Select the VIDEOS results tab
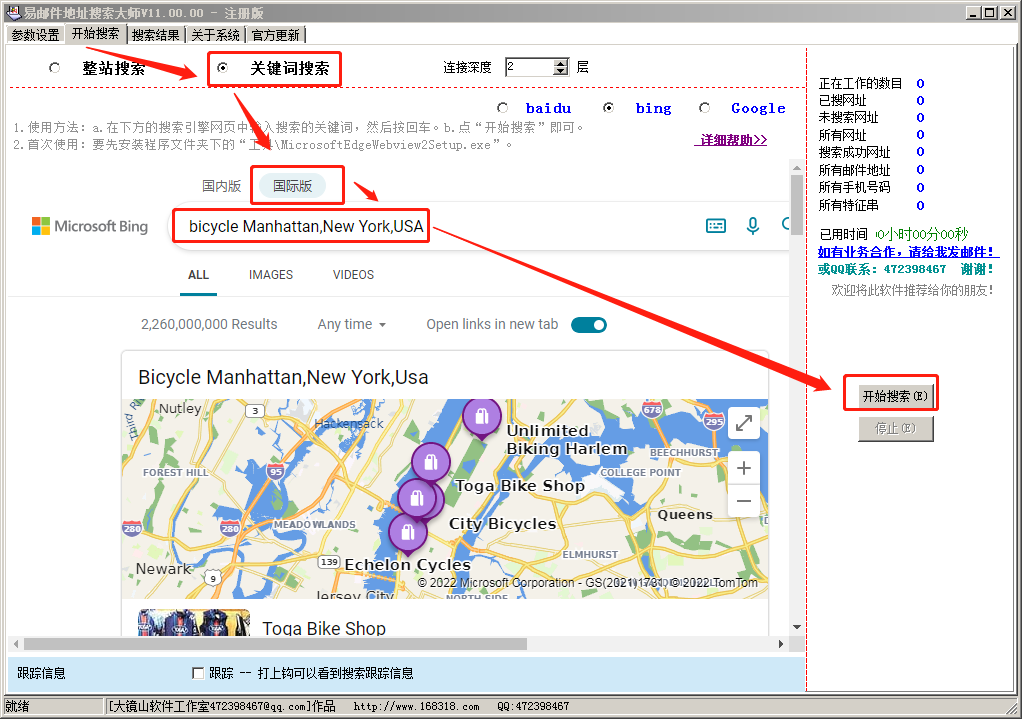The width and height of the screenshot is (1022, 719). click(354, 275)
